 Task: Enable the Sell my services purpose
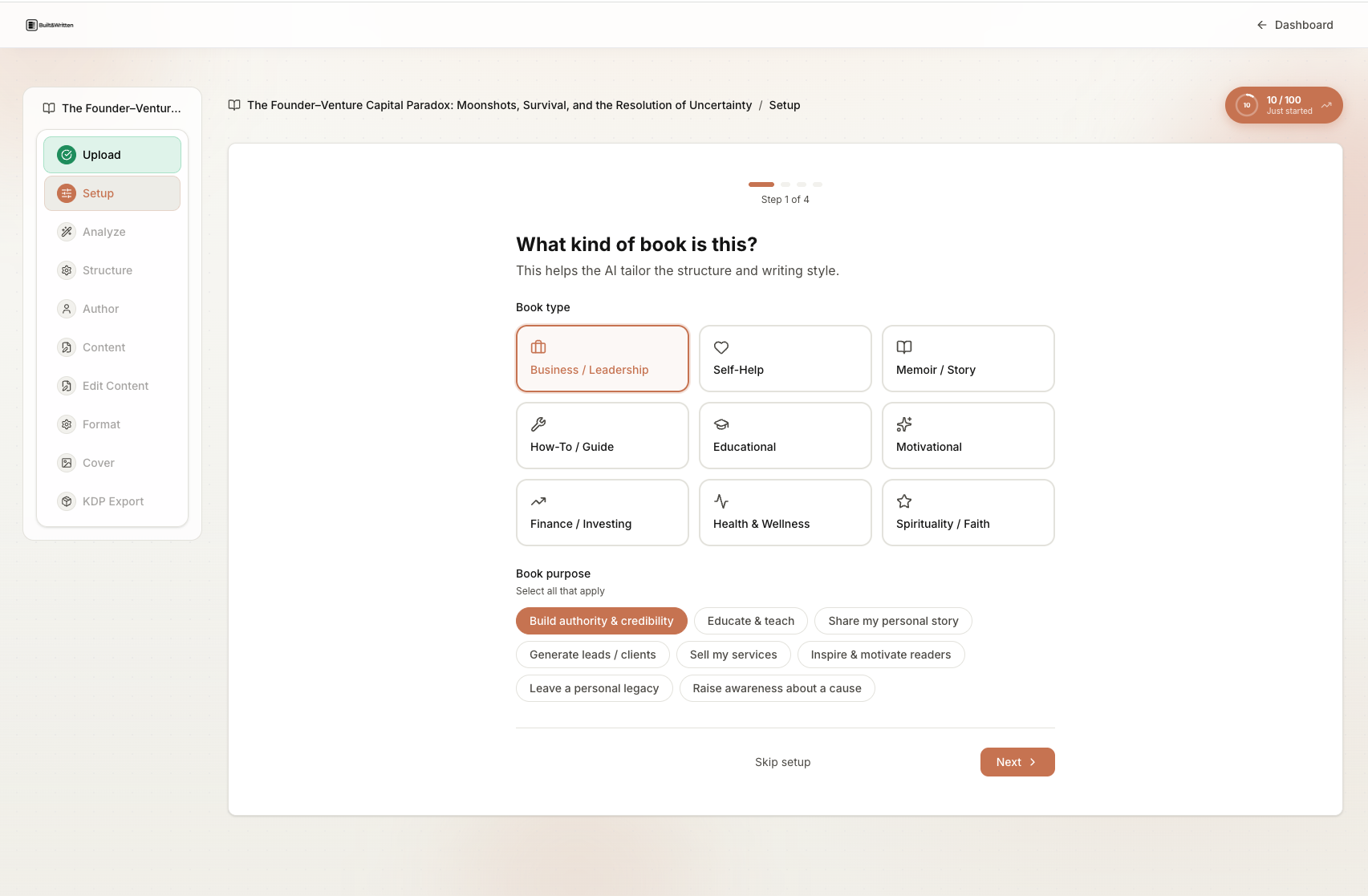point(733,655)
